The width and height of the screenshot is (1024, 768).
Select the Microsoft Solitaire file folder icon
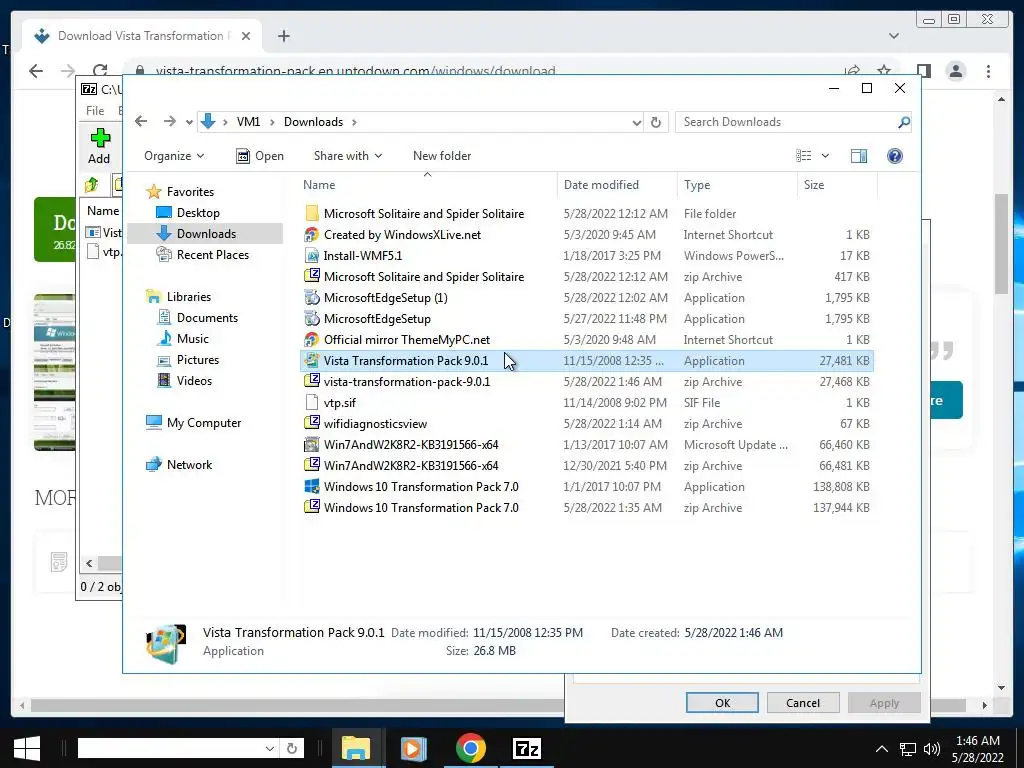(x=312, y=214)
